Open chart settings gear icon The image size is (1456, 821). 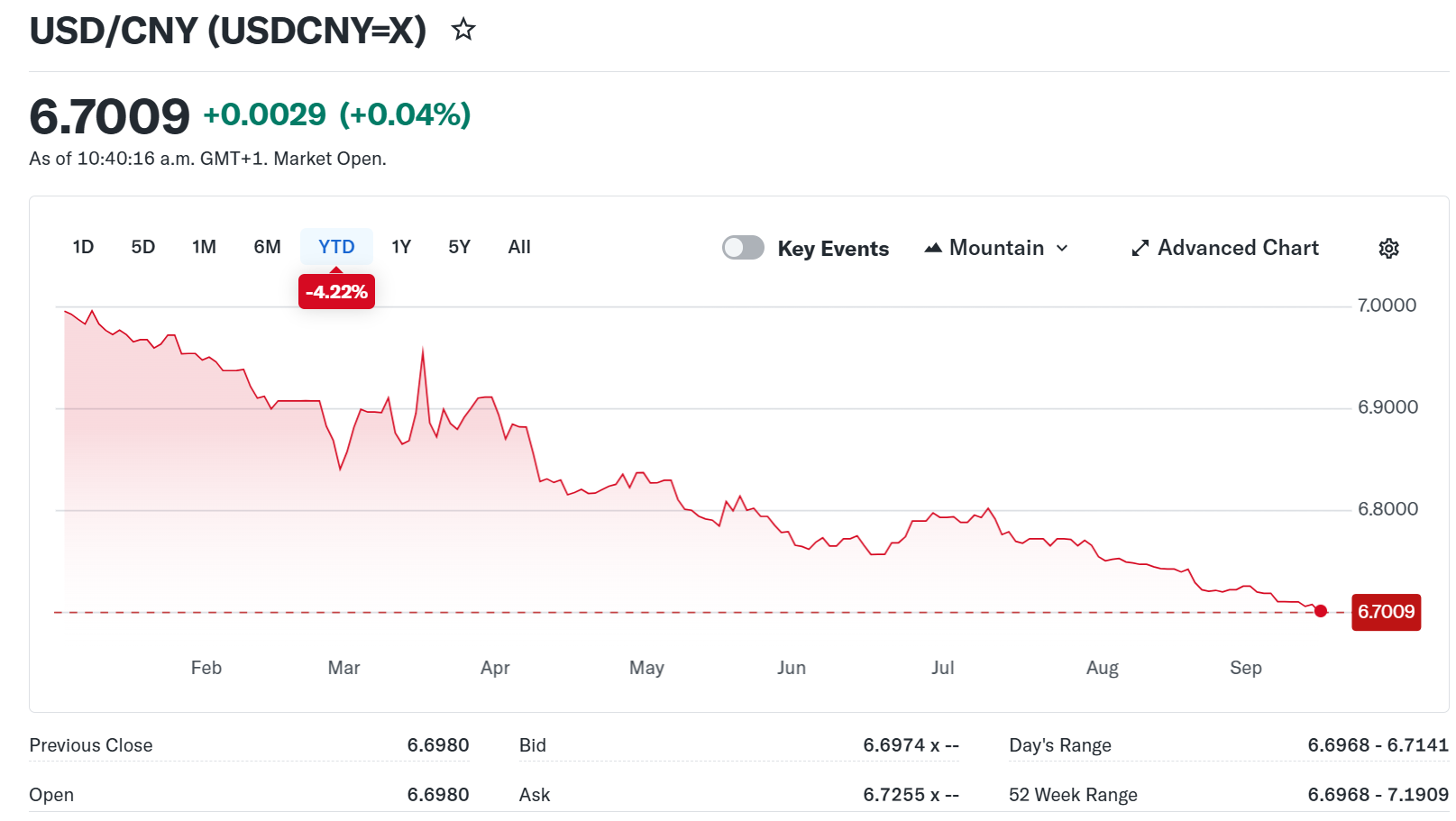tap(1388, 248)
